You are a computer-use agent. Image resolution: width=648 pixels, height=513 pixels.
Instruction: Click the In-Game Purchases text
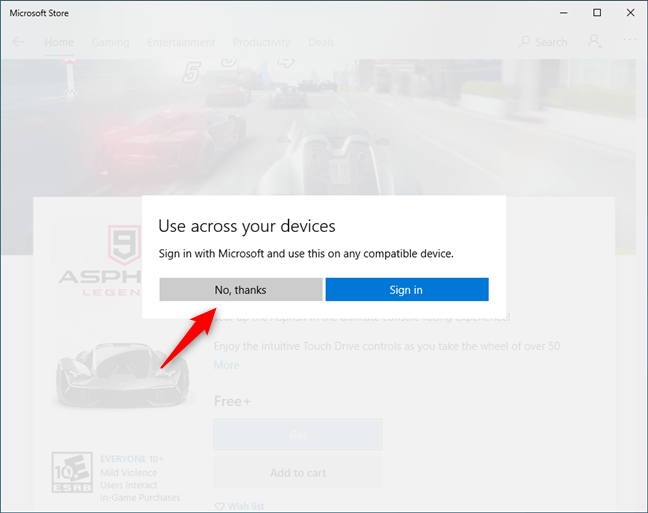tap(140, 497)
